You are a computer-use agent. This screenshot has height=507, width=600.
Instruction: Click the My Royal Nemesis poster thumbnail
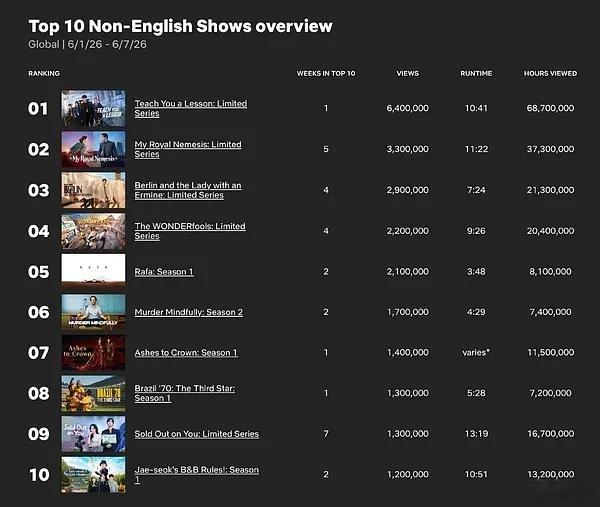[93, 149]
